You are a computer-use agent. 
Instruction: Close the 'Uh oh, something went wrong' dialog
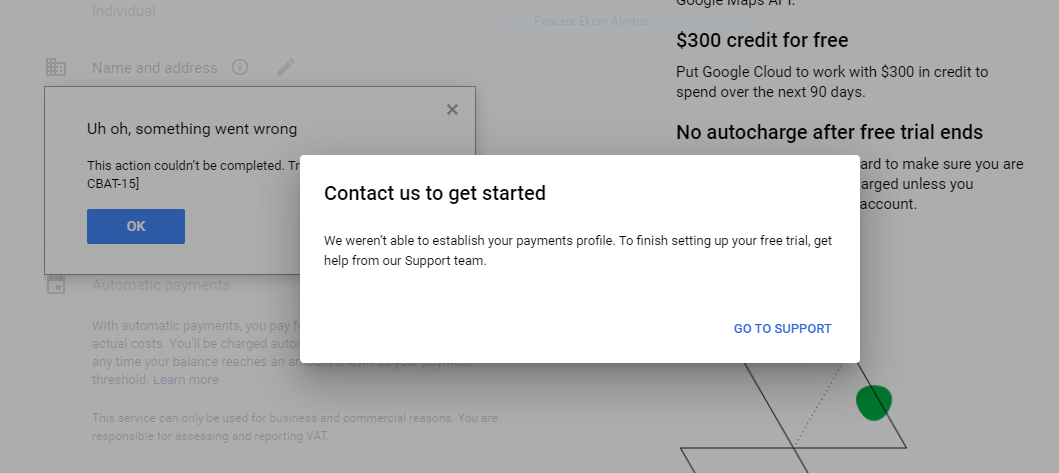click(x=452, y=109)
